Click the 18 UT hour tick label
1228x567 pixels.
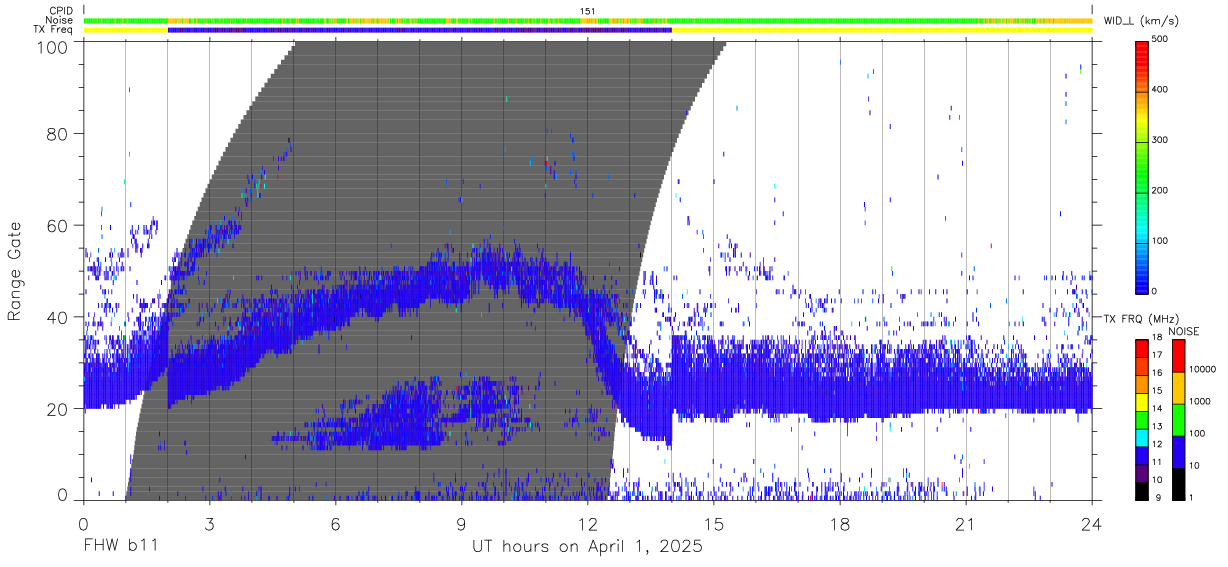tap(840, 523)
